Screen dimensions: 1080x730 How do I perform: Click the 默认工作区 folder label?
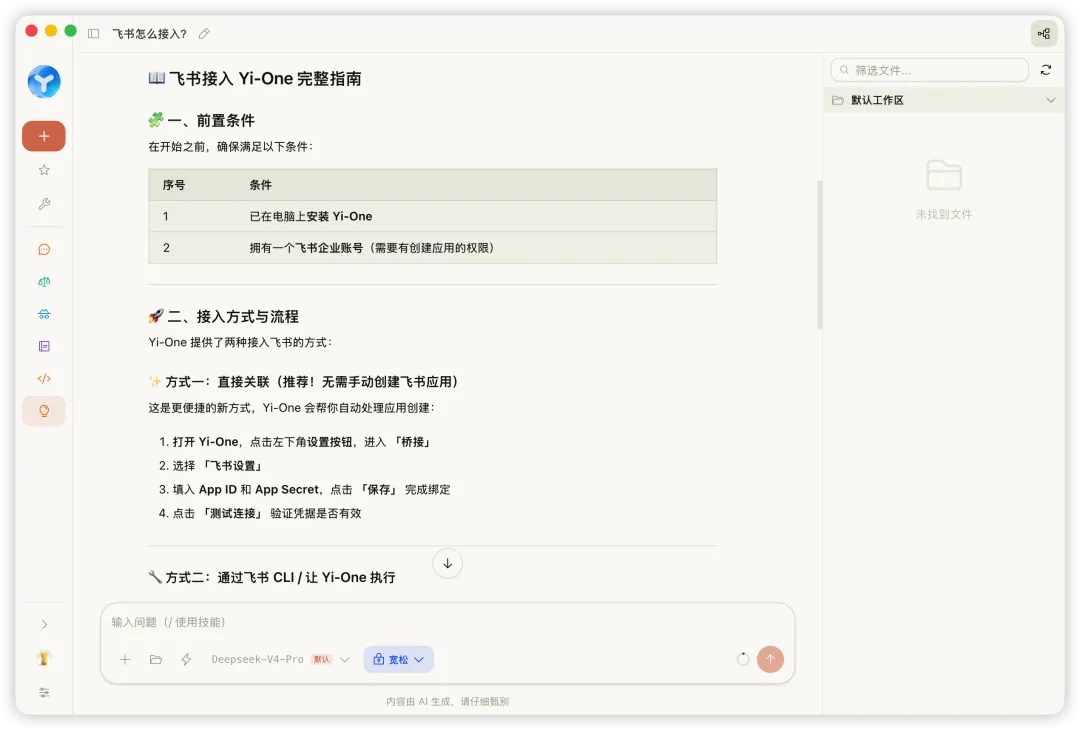[877, 101]
